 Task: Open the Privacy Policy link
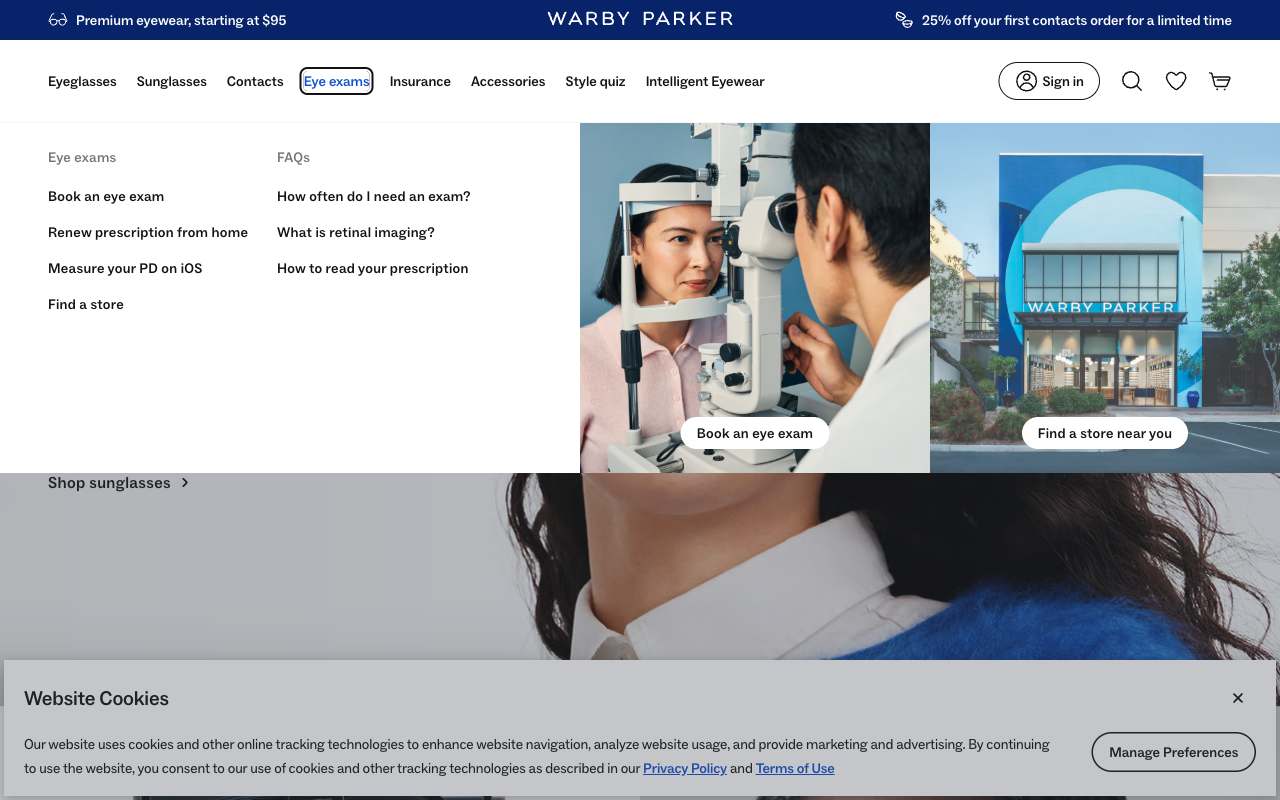pyautogui.click(x=685, y=768)
